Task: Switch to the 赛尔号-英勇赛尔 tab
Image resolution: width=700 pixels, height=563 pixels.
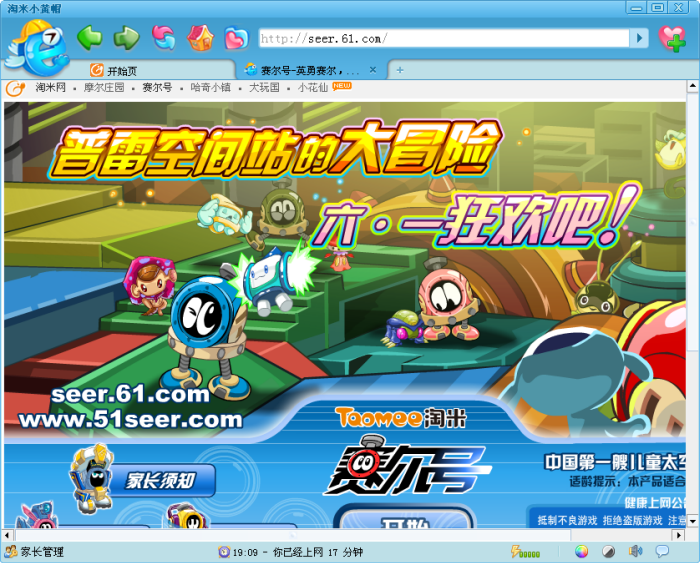Action: coord(310,71)
